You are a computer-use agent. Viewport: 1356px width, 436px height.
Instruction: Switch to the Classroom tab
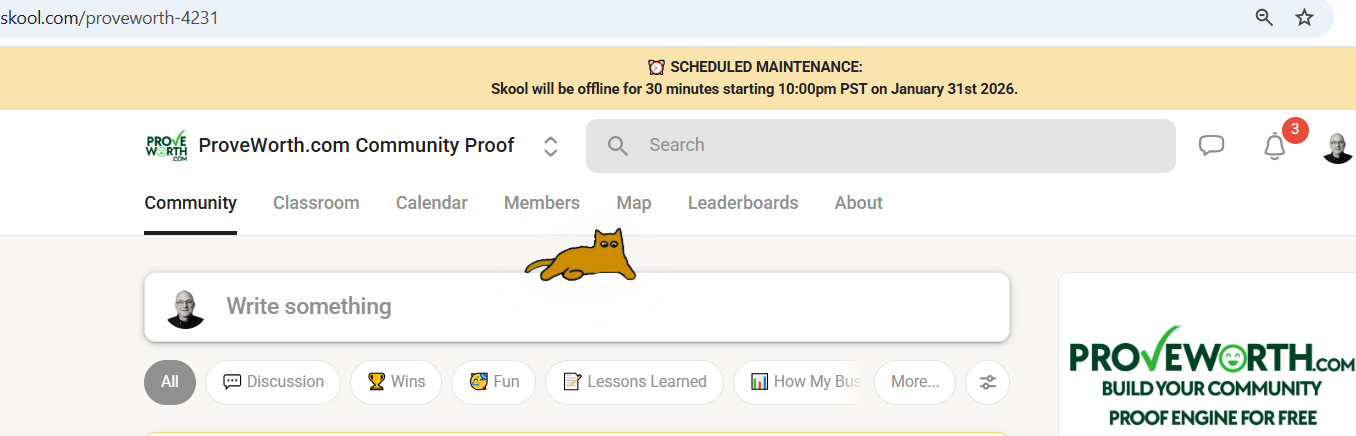tap(316, 203)
